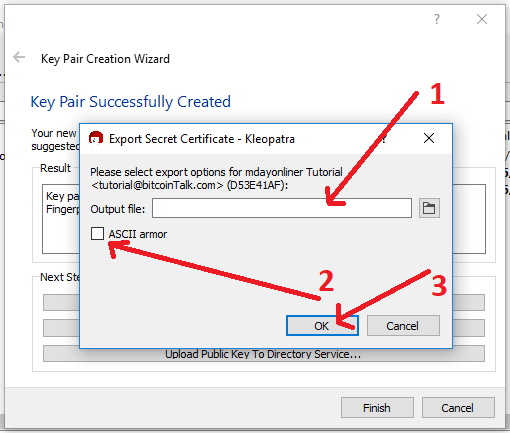
Task: Click the Key Pair Successfully Created heading
Action: (x=131, y=102)
